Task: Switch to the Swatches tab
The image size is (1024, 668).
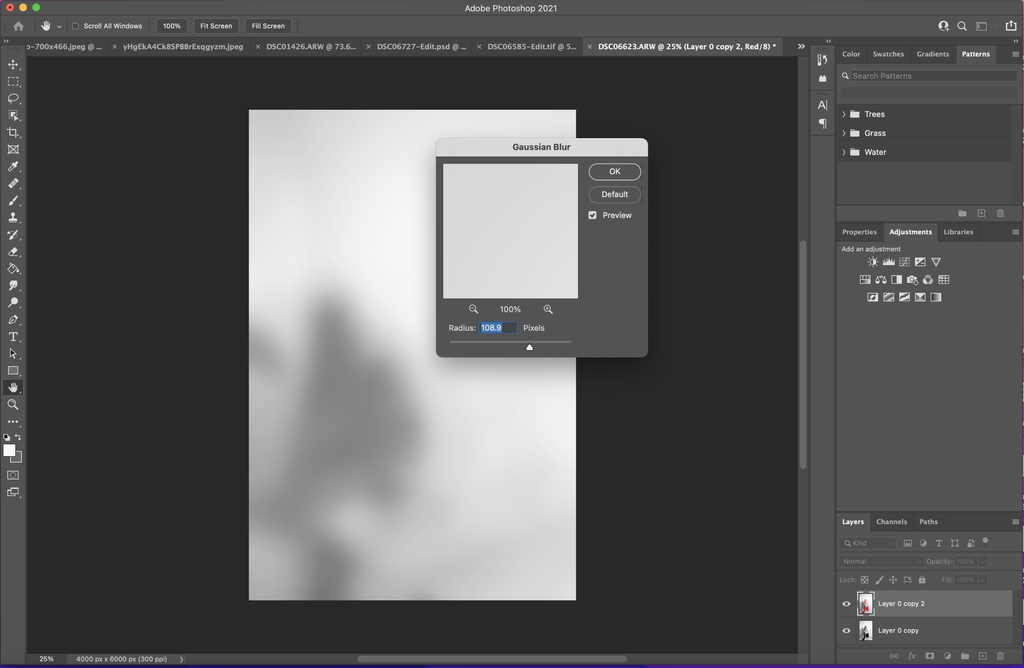Action: pyautogui.click(x=888, y=54)
